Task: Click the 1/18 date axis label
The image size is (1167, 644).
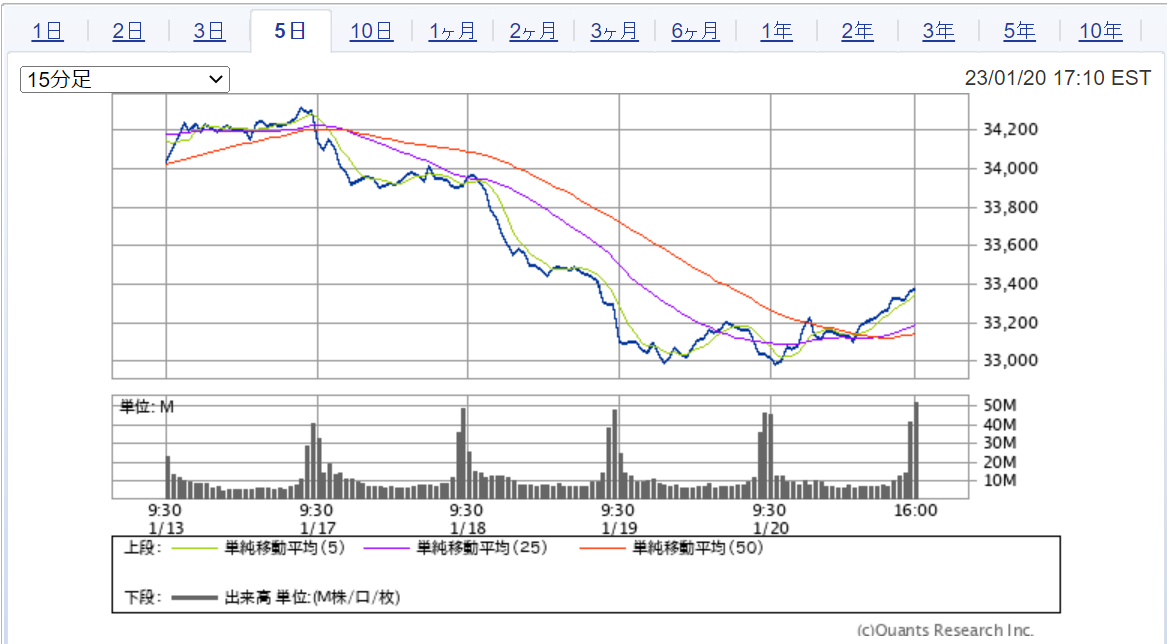Action: click(x=467, y=528)
